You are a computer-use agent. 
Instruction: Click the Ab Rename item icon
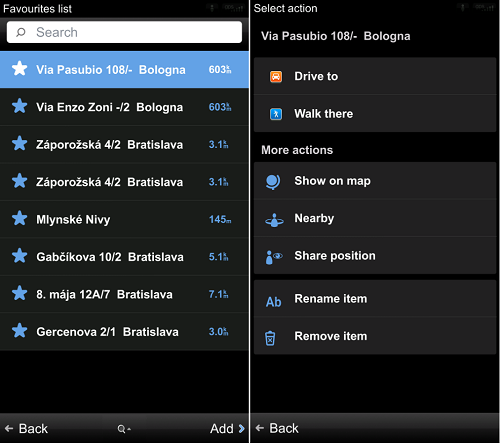pyautogui.click(x=274, y=302)
